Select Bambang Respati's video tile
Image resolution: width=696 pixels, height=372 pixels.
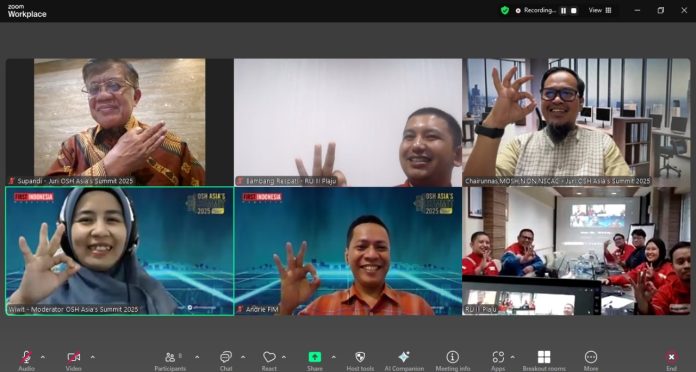[x=348, y=122]
